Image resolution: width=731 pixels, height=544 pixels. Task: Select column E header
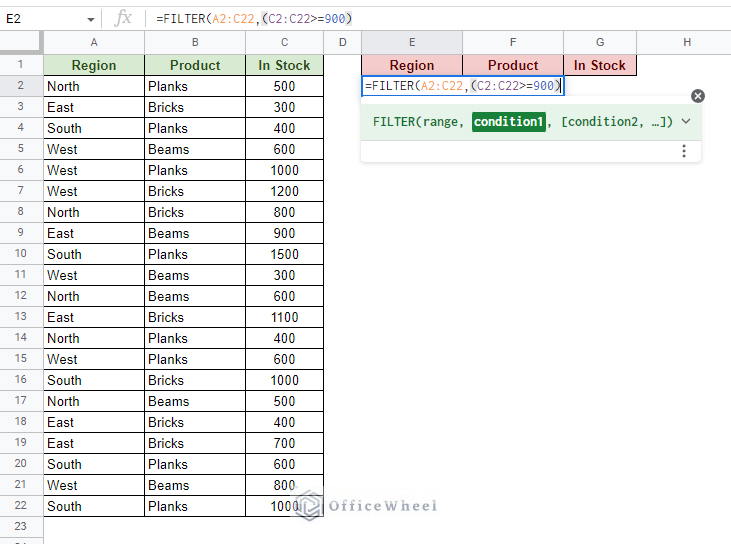[412, 42]
